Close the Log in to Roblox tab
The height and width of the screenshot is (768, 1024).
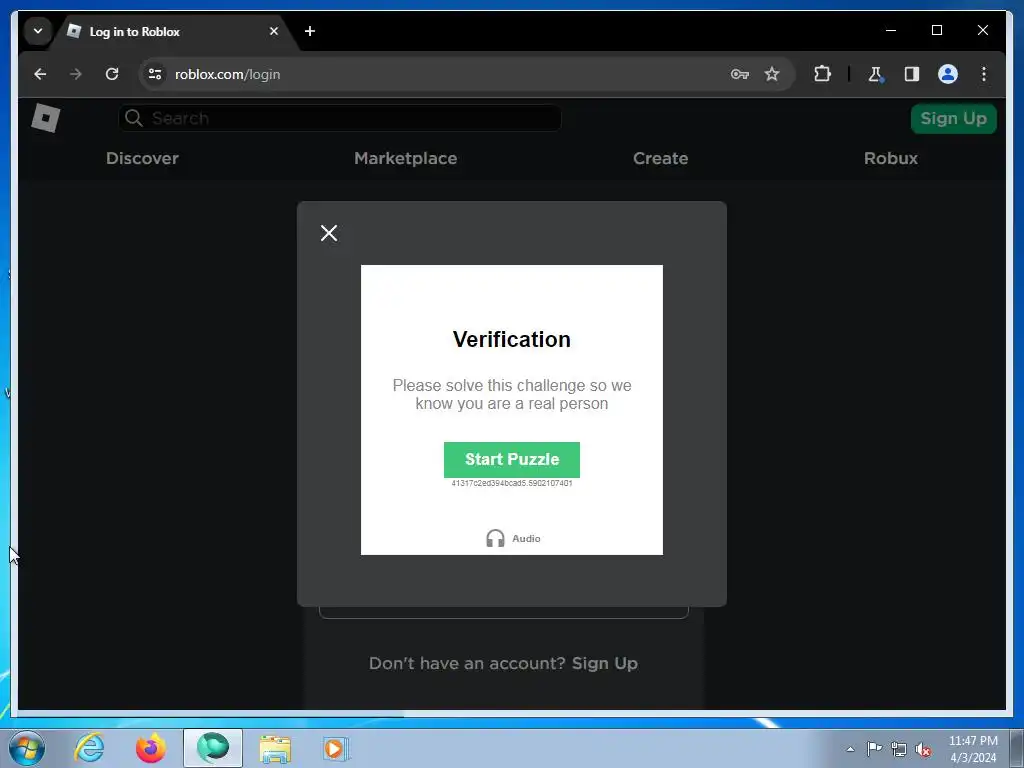tap(274, 31)
